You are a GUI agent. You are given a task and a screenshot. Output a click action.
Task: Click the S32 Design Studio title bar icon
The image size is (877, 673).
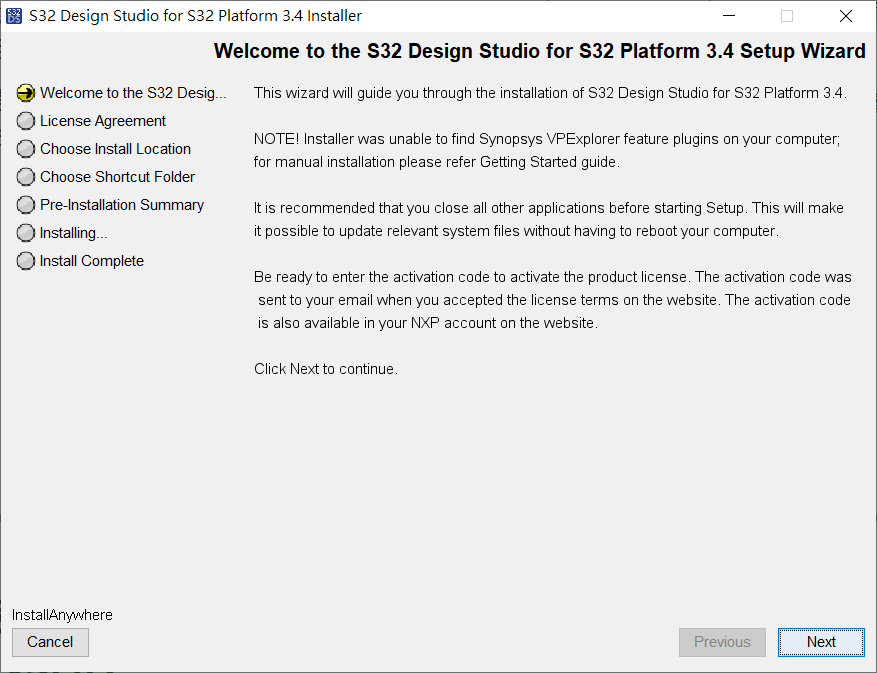pyautogui.click(x=14, y=16)
